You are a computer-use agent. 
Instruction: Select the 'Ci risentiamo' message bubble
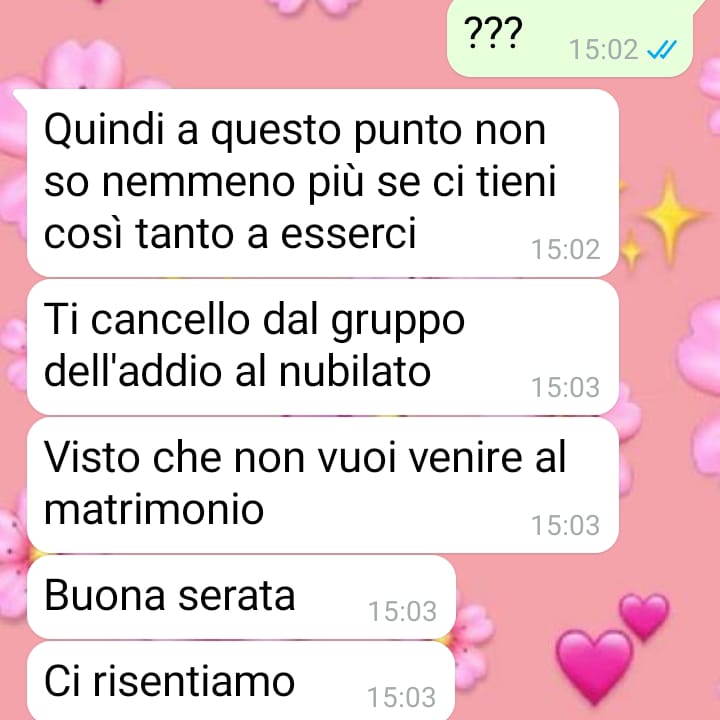click(242, 681)
